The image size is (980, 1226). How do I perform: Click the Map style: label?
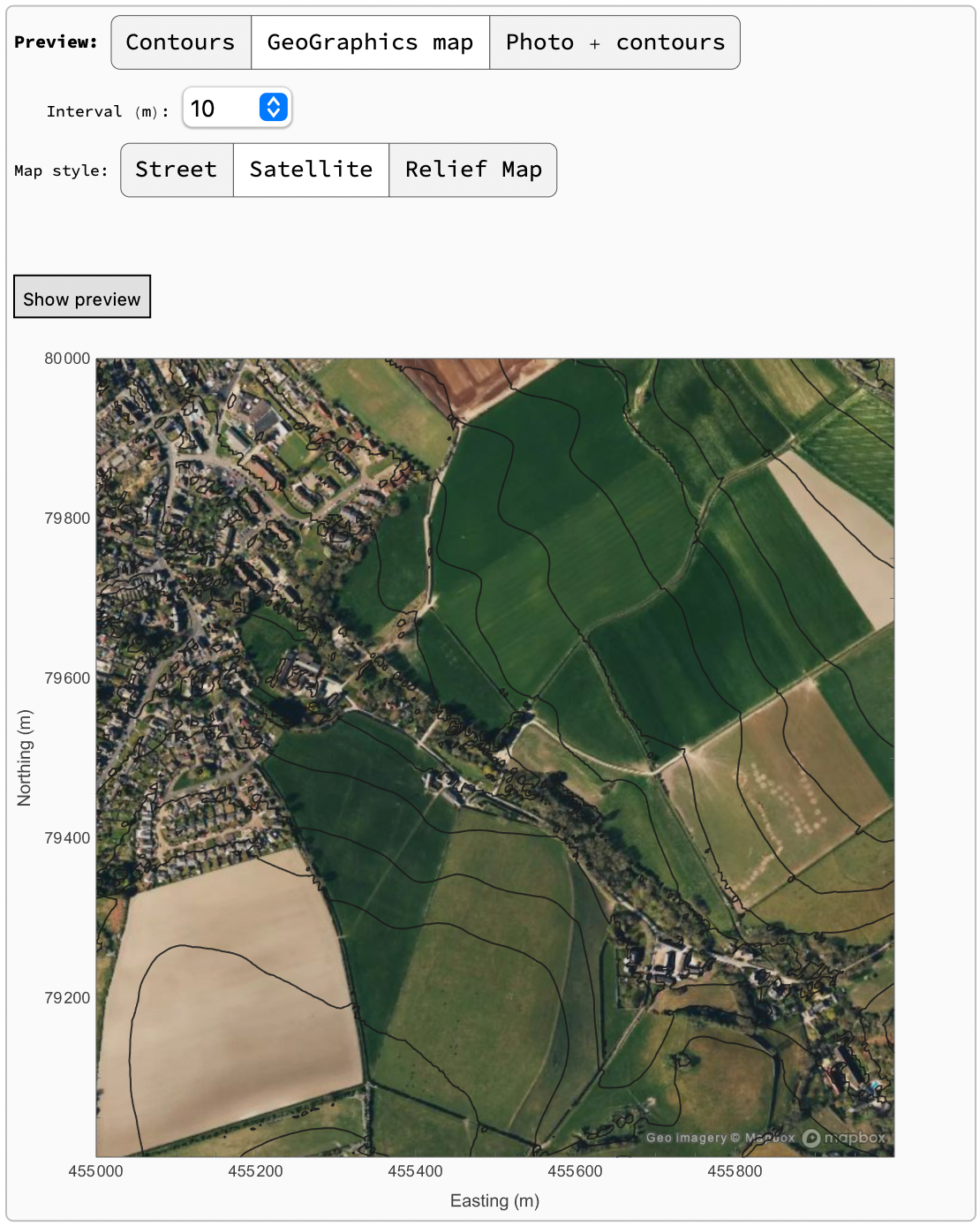click(61, 170)
